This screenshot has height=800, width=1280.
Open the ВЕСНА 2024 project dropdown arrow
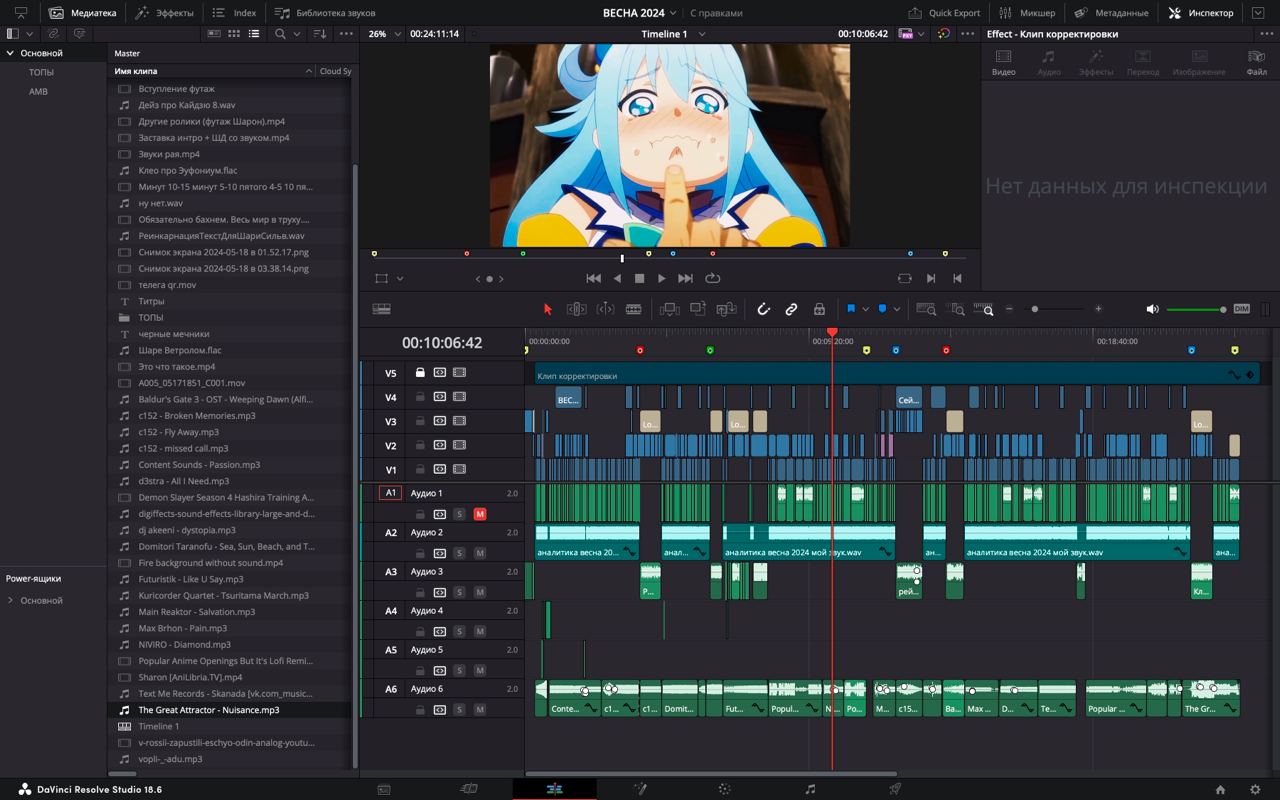point(674,13)
